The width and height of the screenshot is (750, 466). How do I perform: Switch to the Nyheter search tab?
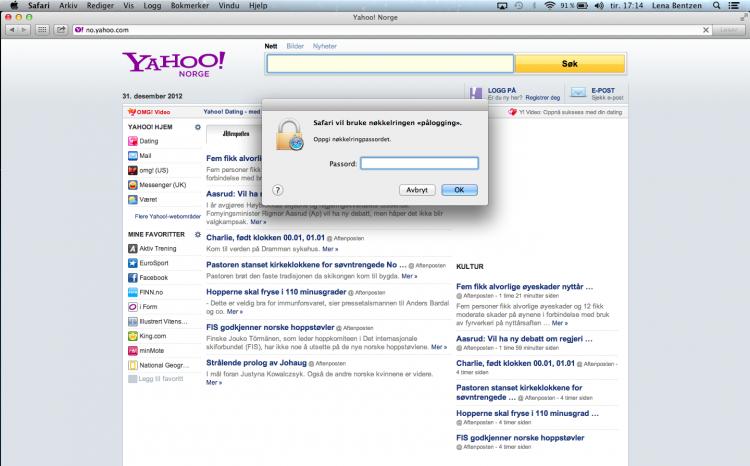(324, 46)
